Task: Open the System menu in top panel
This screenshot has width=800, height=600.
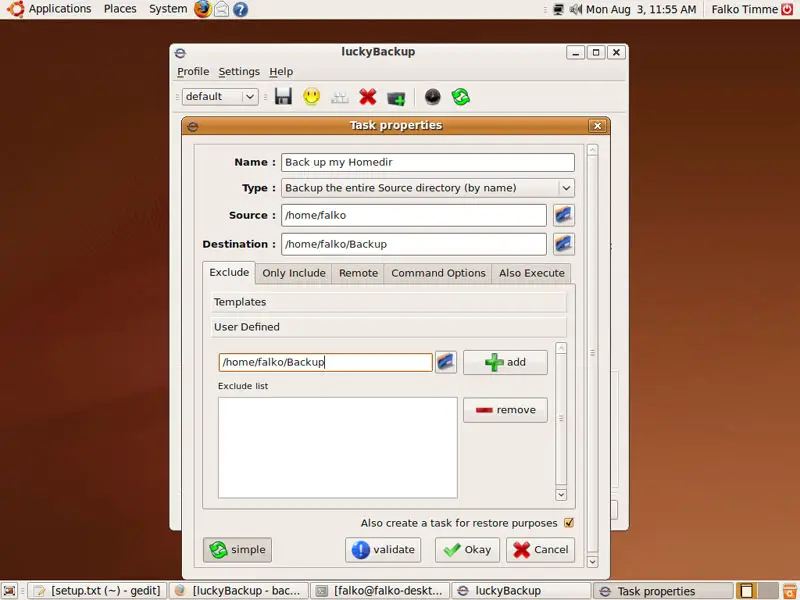Action: (168, 9)
